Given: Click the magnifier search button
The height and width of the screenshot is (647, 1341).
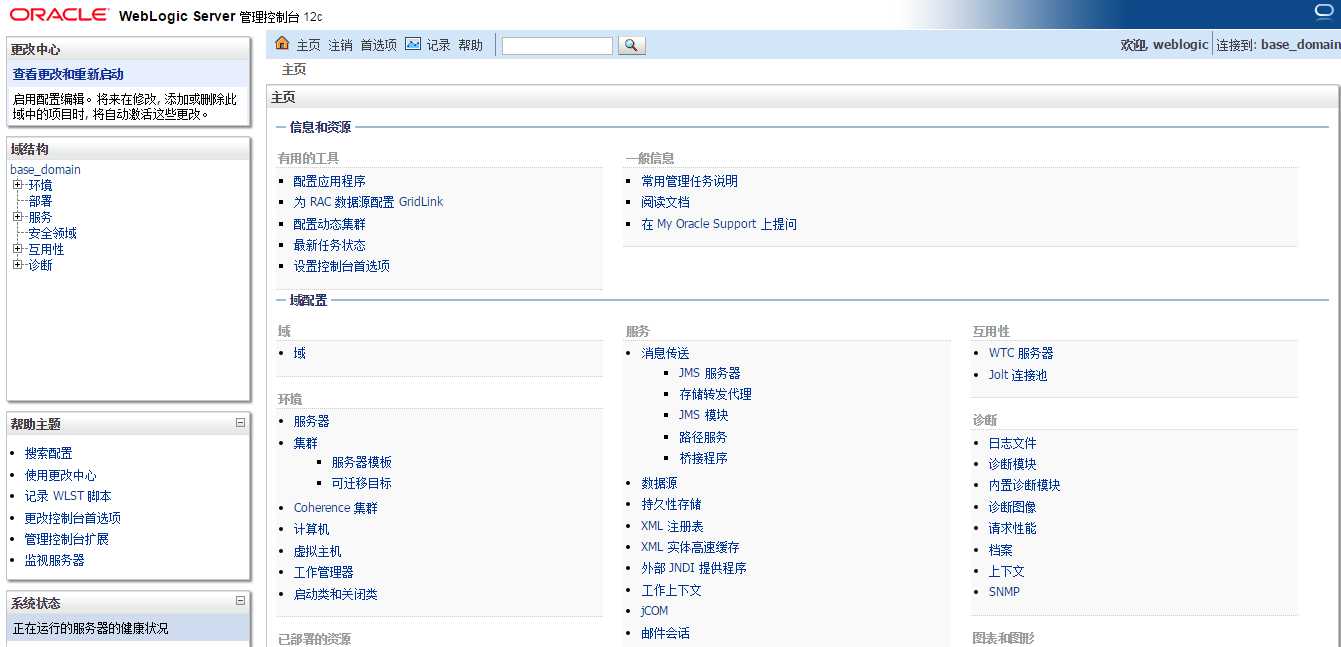Looking at the screenshot, I should pyautogui.click(x=632, y=45).
